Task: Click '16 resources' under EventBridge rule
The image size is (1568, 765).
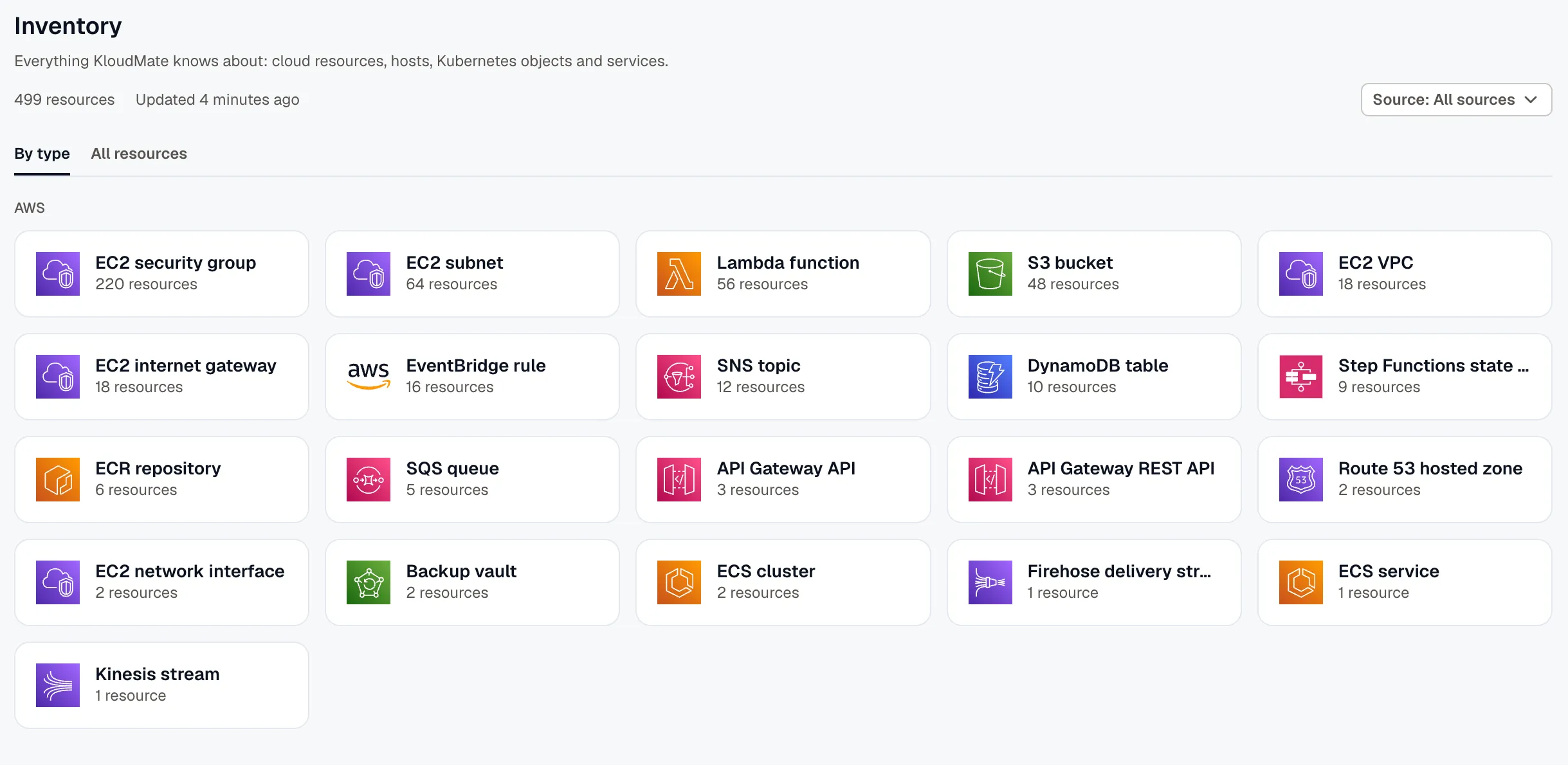Action: (x=450, y=387)
